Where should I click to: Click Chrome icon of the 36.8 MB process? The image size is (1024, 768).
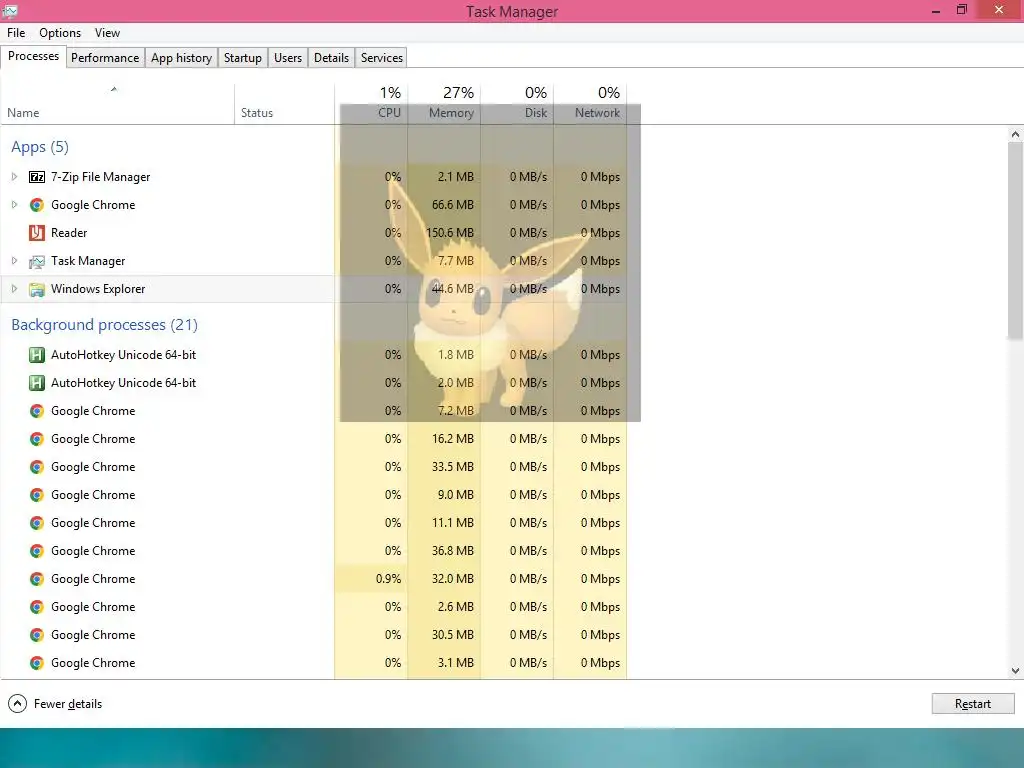pyautogui.click(x=37, y=551)
